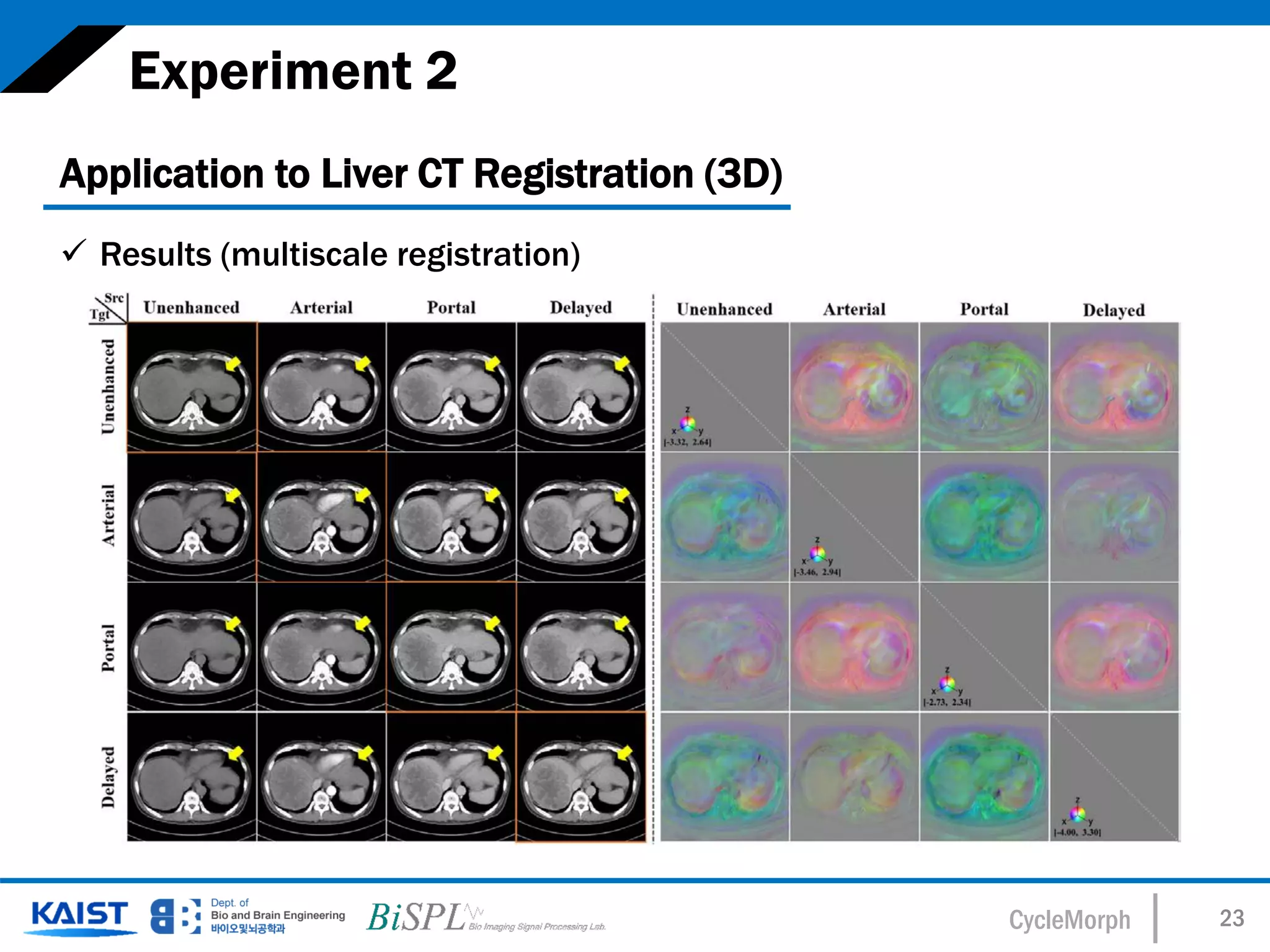Click the CycleMorph footer text
Screen dimensions: 1270x952
[x=1069, y=919]
